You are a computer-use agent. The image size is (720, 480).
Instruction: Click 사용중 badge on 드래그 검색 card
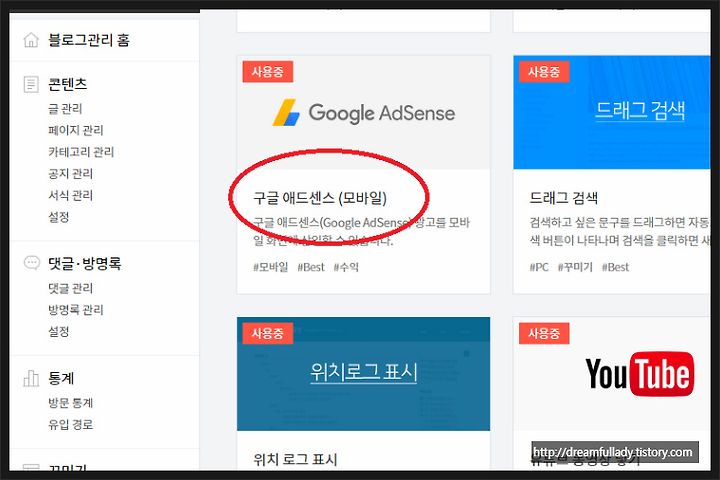pyautogui.click(x=544, y=72)
